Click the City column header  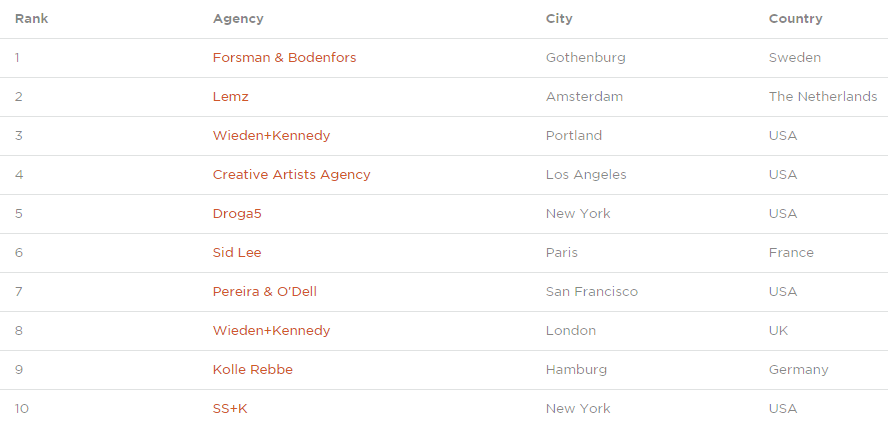click(x=559, y=19)
